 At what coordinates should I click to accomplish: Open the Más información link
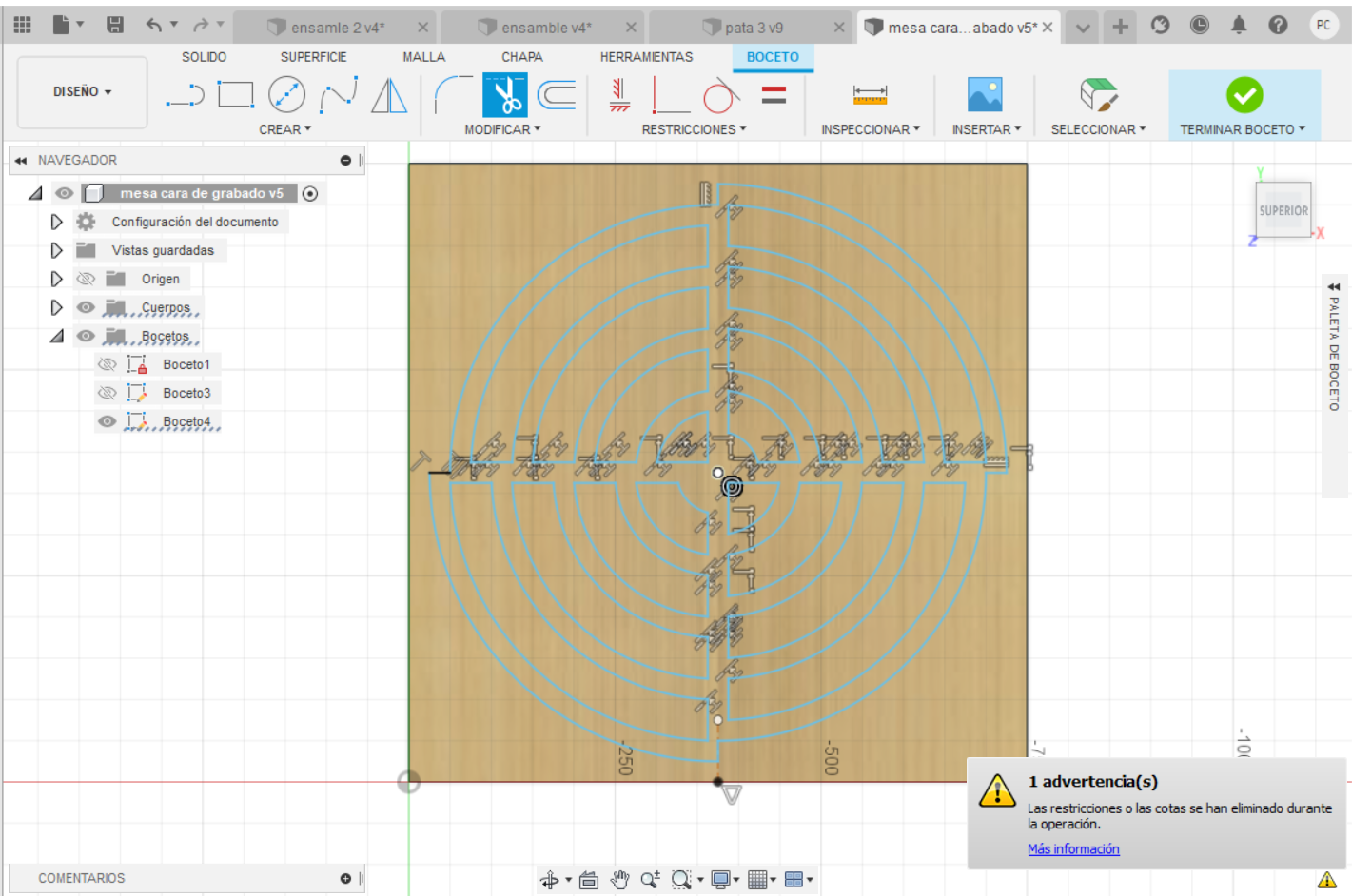click(1073, 849)
